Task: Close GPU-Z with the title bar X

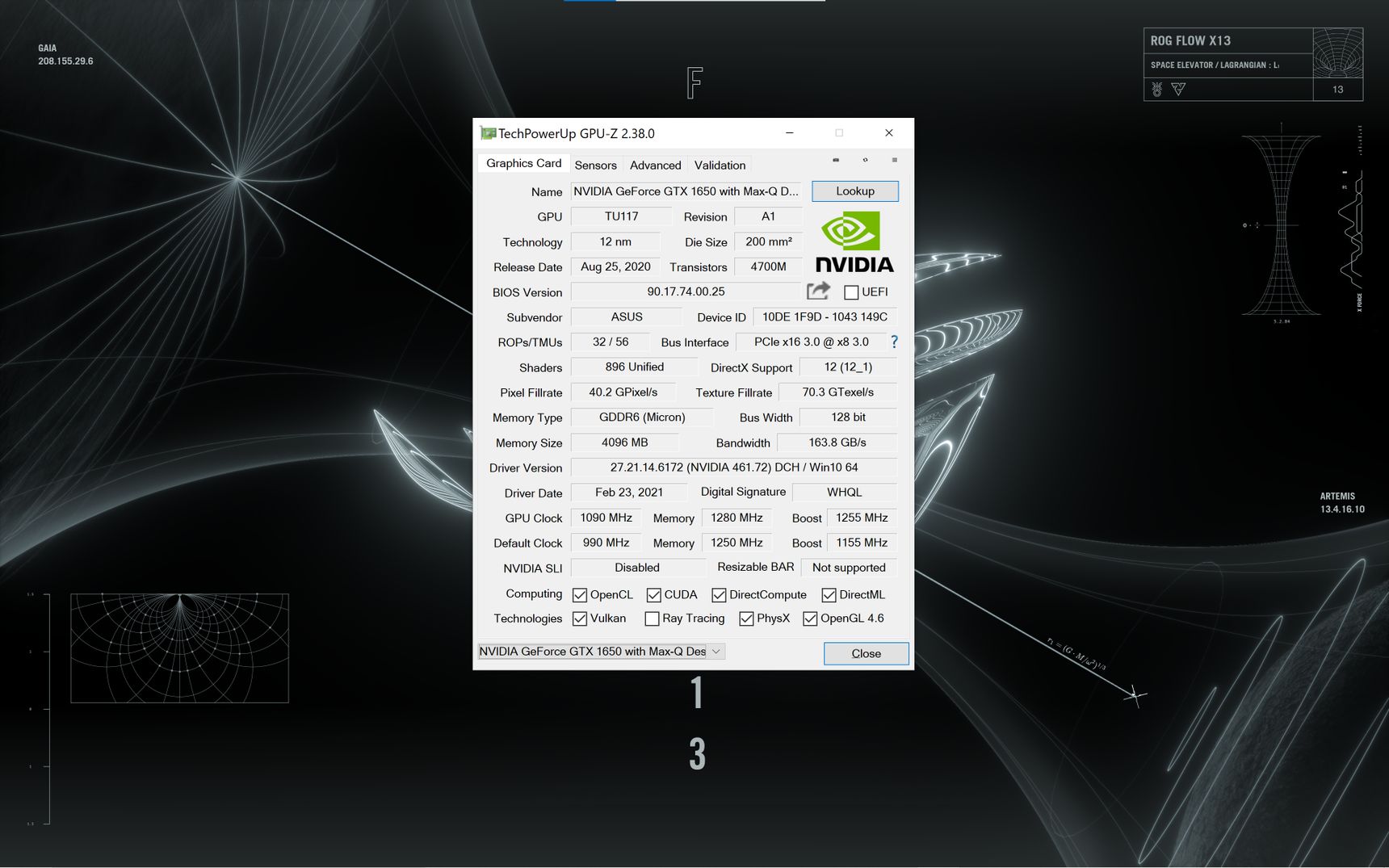Action: 888,133
